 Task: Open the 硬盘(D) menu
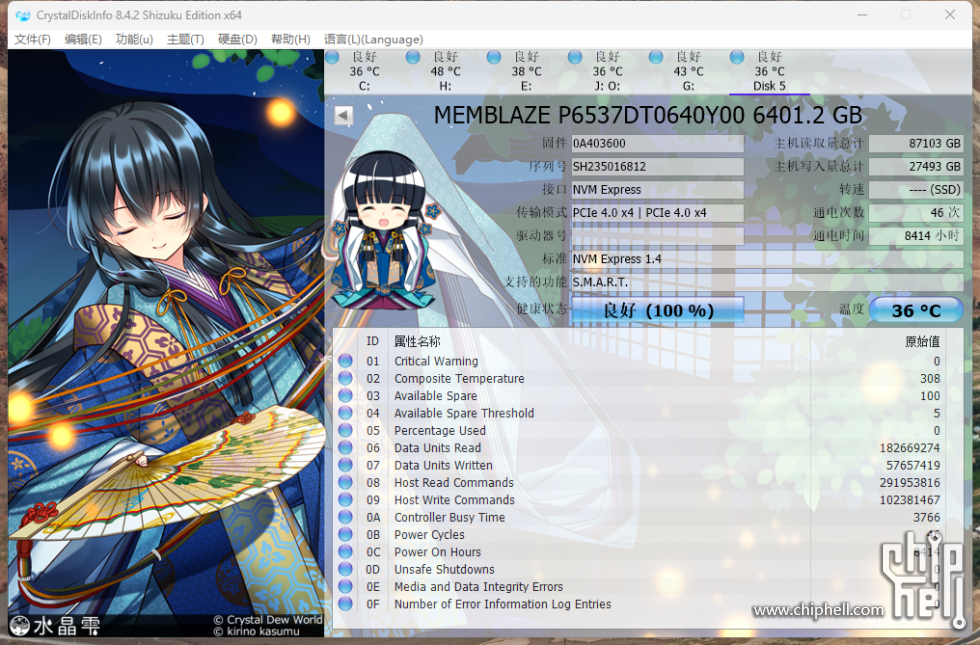pos(238,39)
